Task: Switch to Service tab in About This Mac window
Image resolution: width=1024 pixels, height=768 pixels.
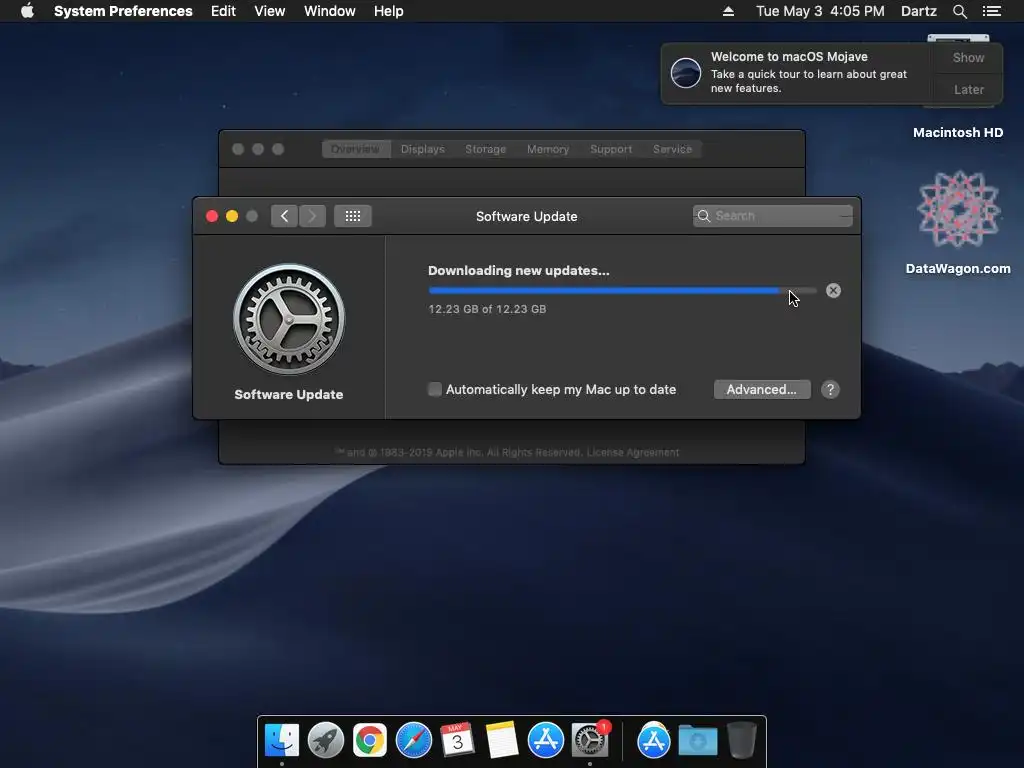Action: [x=672, y=149]
